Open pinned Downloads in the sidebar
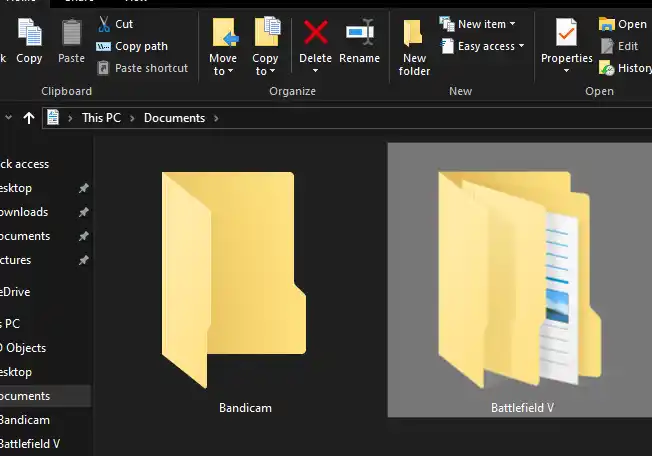The width and height of the screenshot is (652, 456). point(24,212)
